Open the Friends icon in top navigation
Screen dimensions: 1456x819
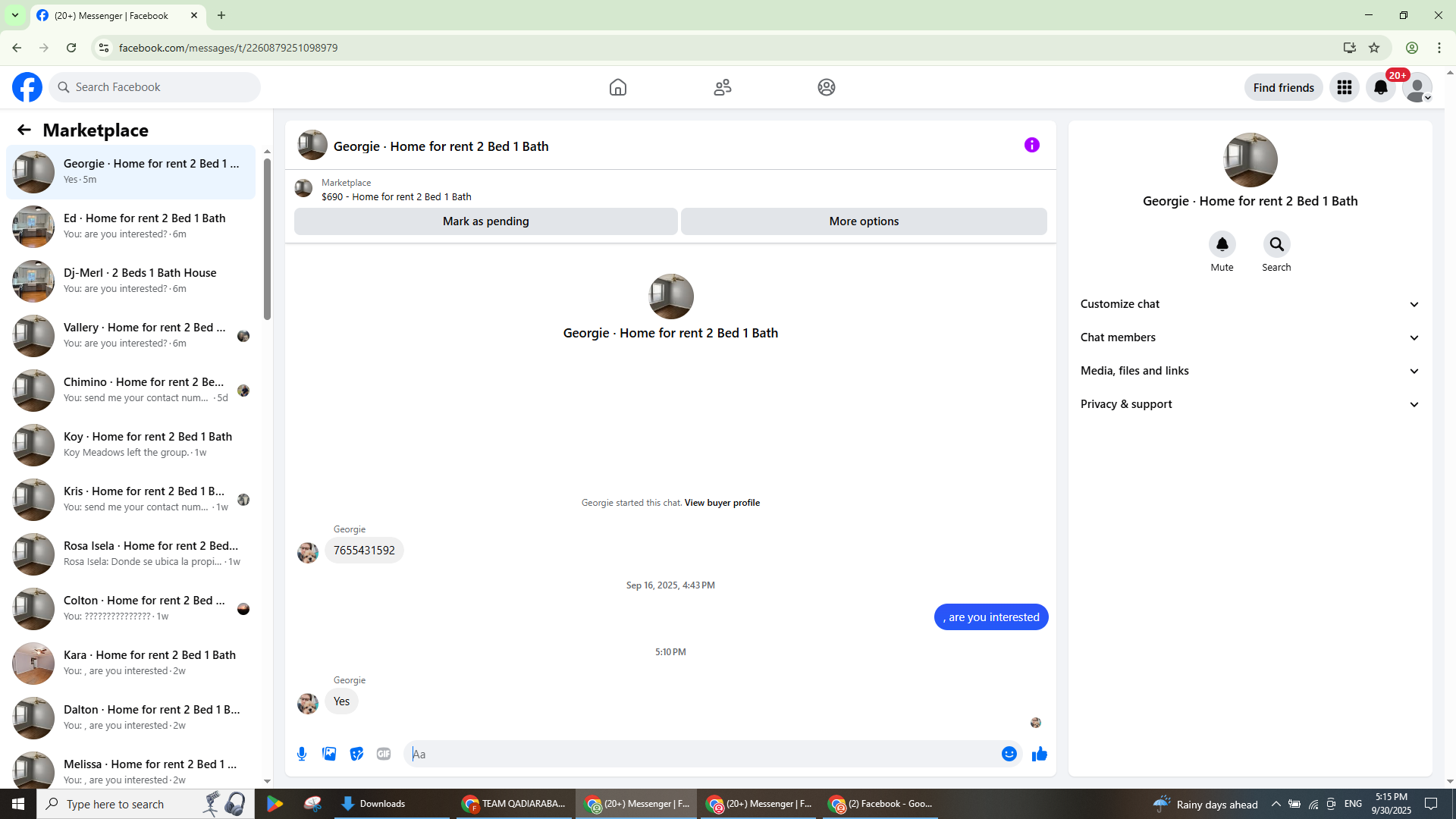723,87
